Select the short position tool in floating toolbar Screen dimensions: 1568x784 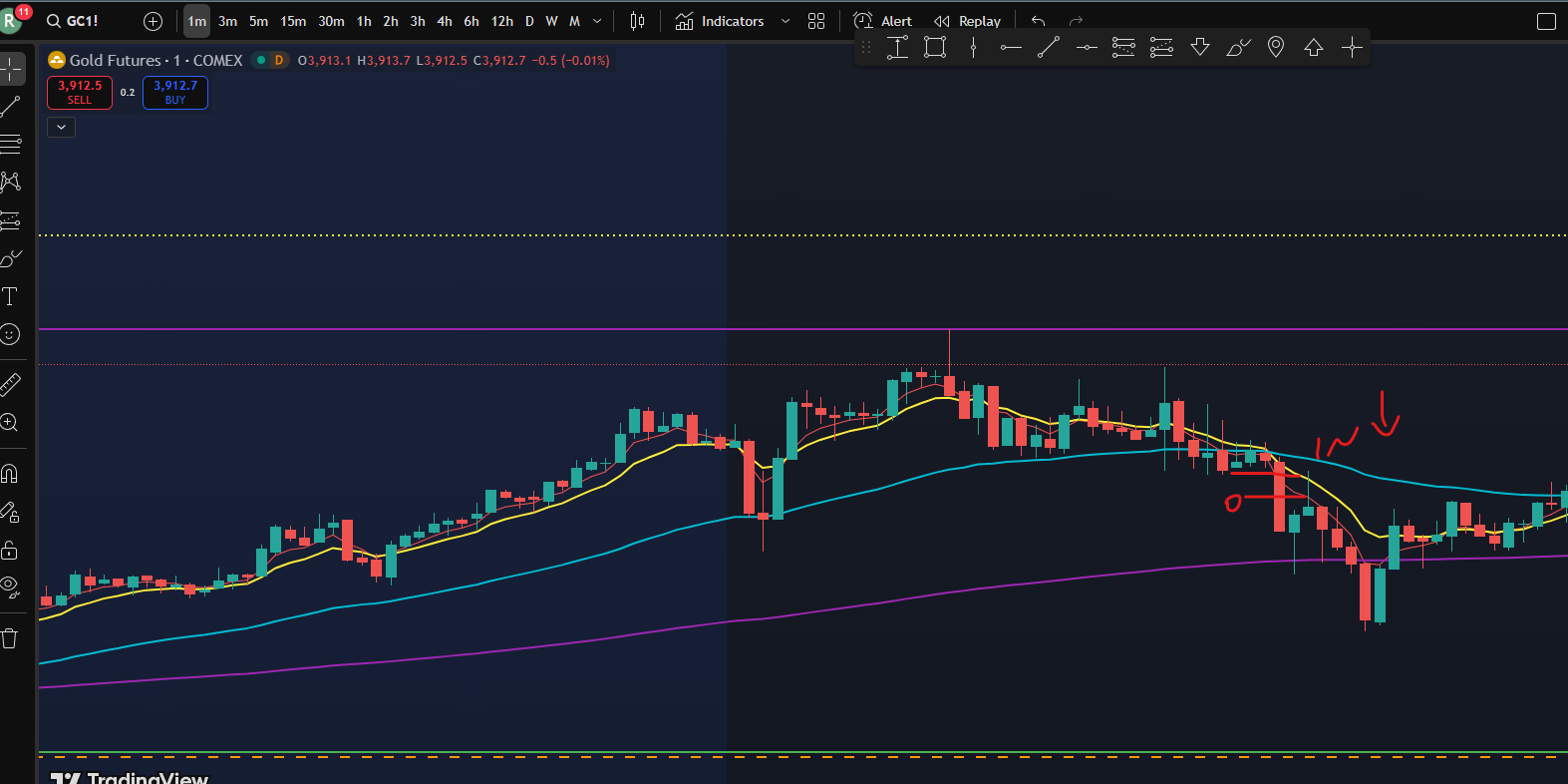pyautogui.click(x=1162, y=47)
